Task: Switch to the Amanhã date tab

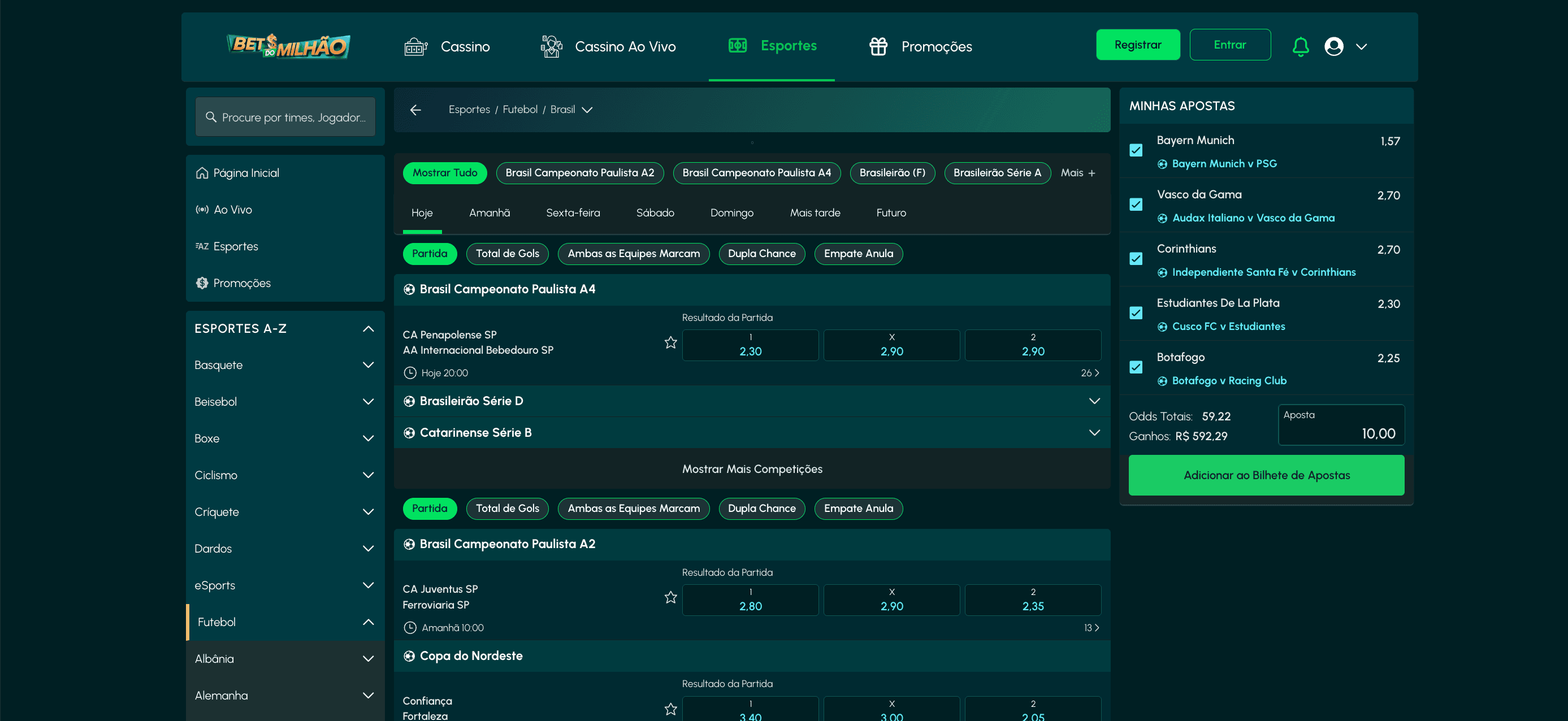Action: tap(490, 213)
